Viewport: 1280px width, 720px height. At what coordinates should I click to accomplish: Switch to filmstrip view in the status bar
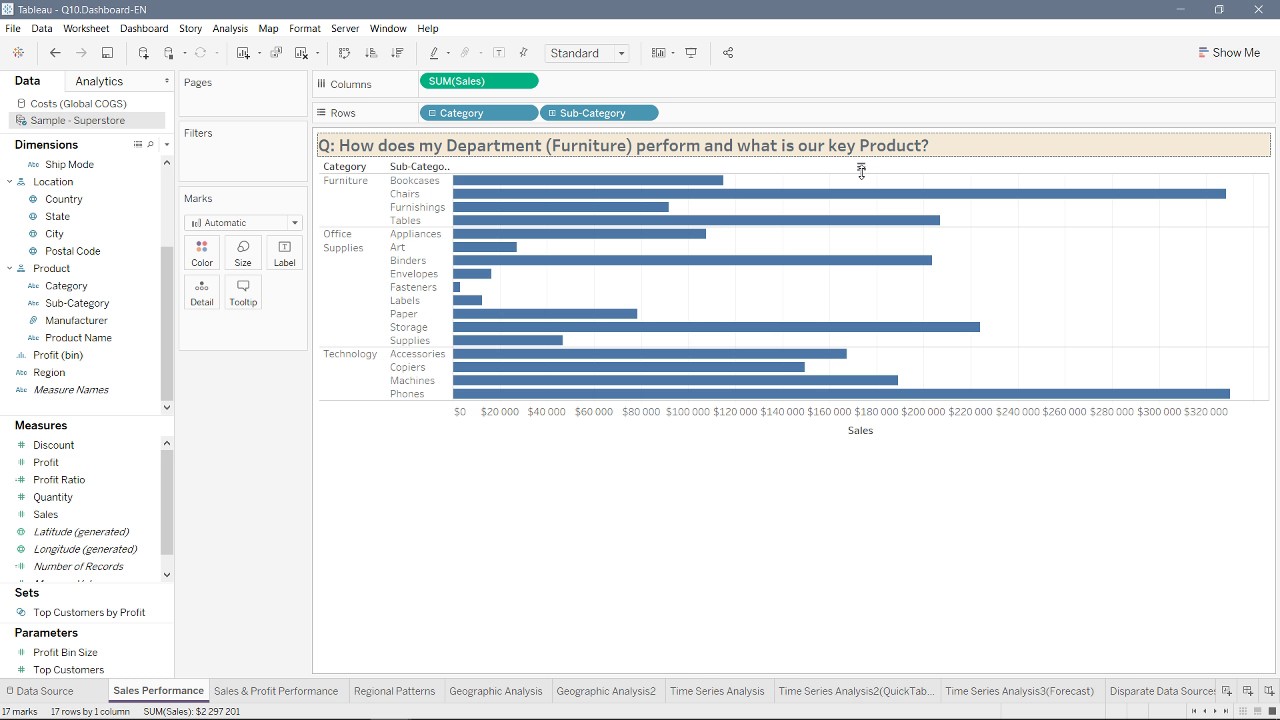click(x=1257, y=711)
